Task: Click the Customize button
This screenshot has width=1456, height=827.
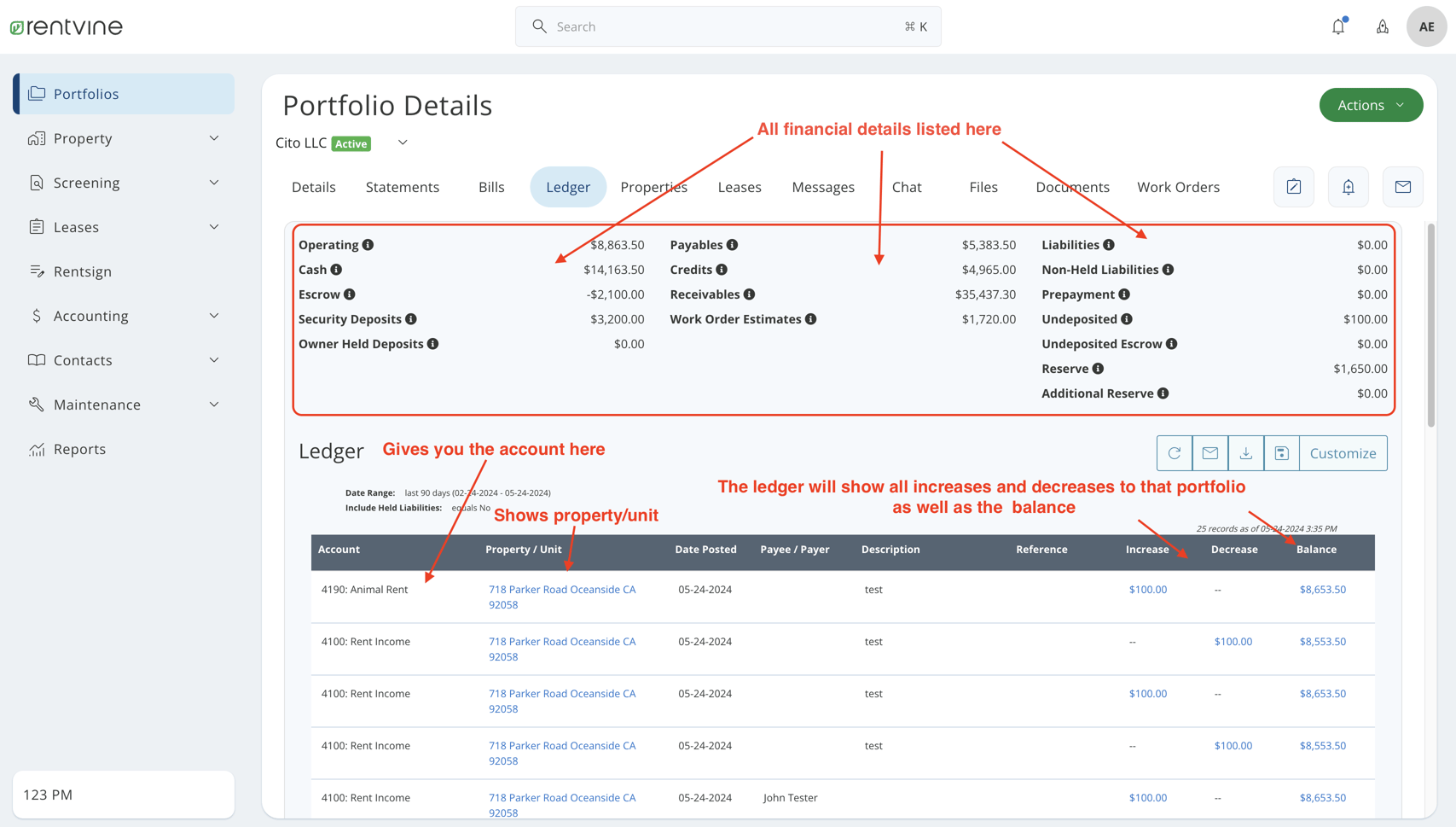Action: (1343, 453)
